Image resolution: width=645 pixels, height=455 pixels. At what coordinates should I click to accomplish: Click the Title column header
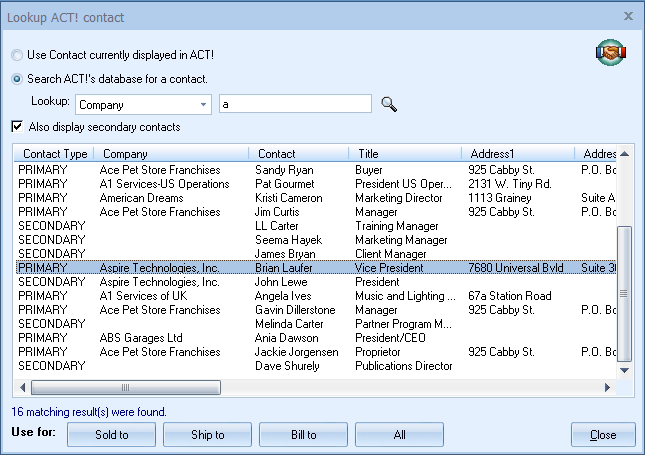[x=405, y=154]
